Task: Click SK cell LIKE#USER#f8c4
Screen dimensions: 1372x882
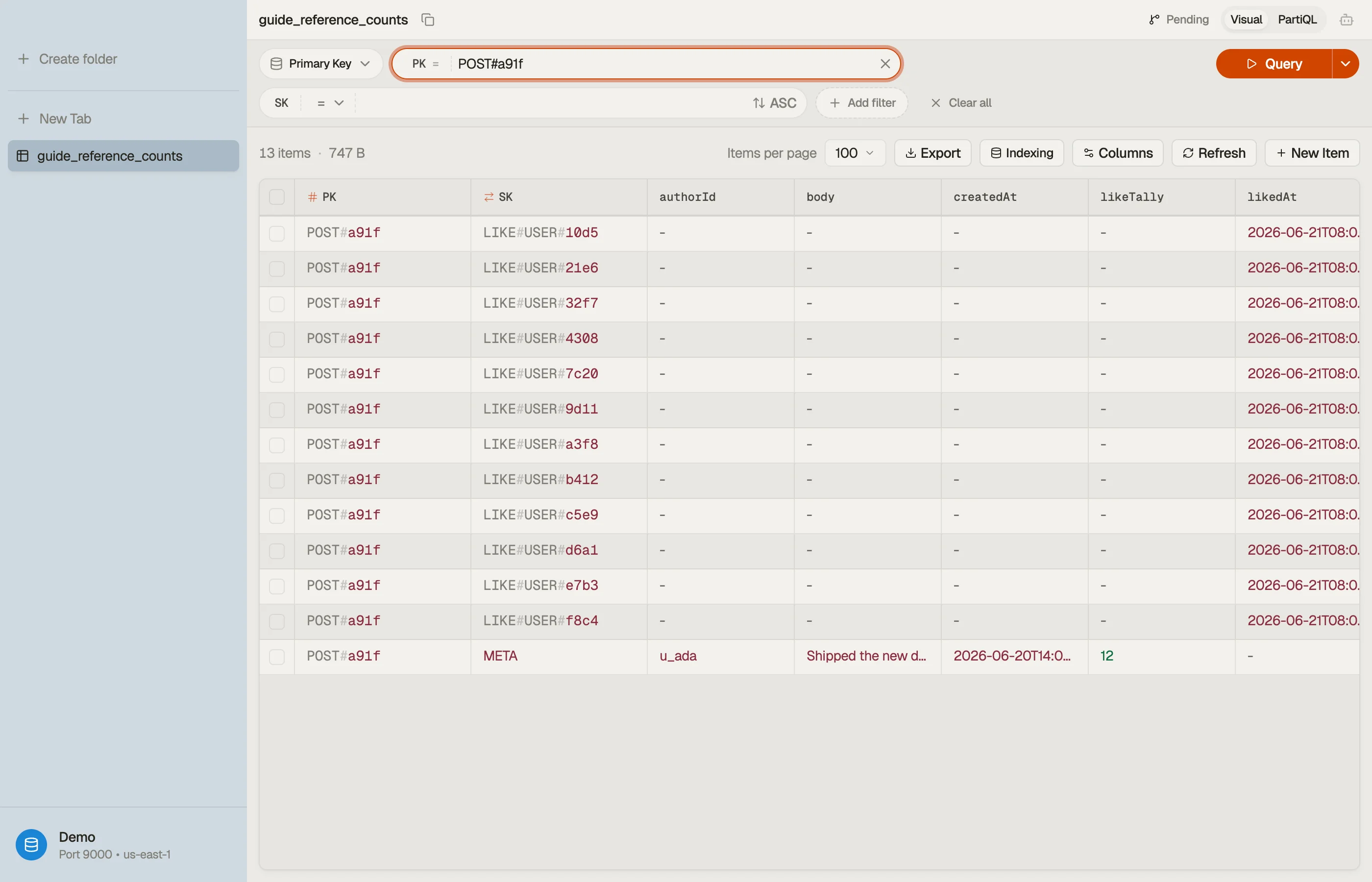Action: click(x=559, y=621)
